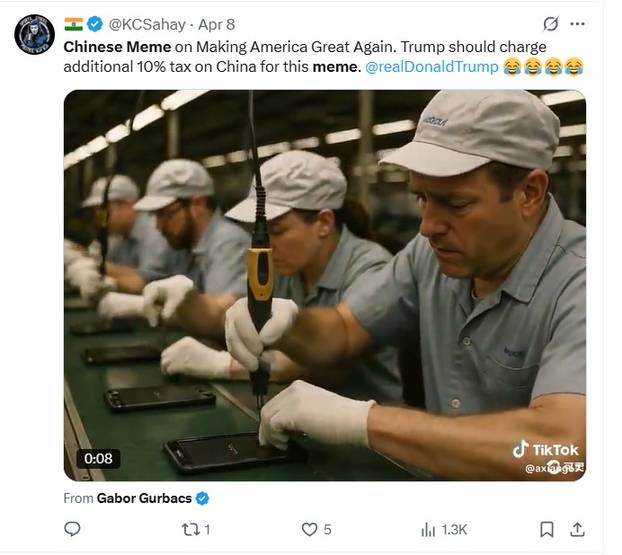Click the TikTok logo watermark on the video

coord(546,450)
